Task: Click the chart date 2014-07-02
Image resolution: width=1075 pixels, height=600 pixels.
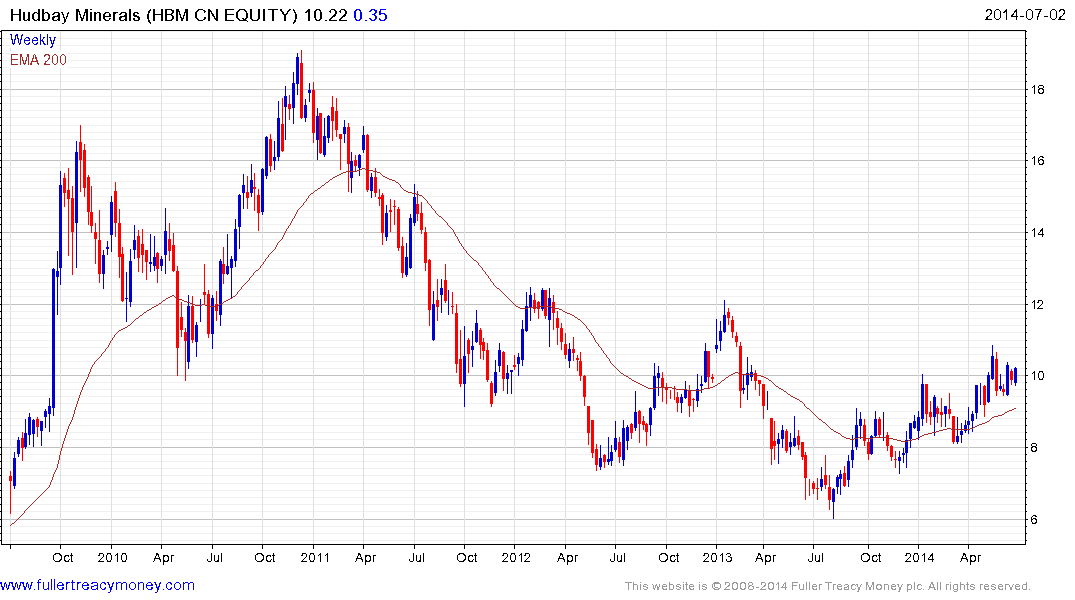Action: pyautogui.click(x=1024, y=14)
